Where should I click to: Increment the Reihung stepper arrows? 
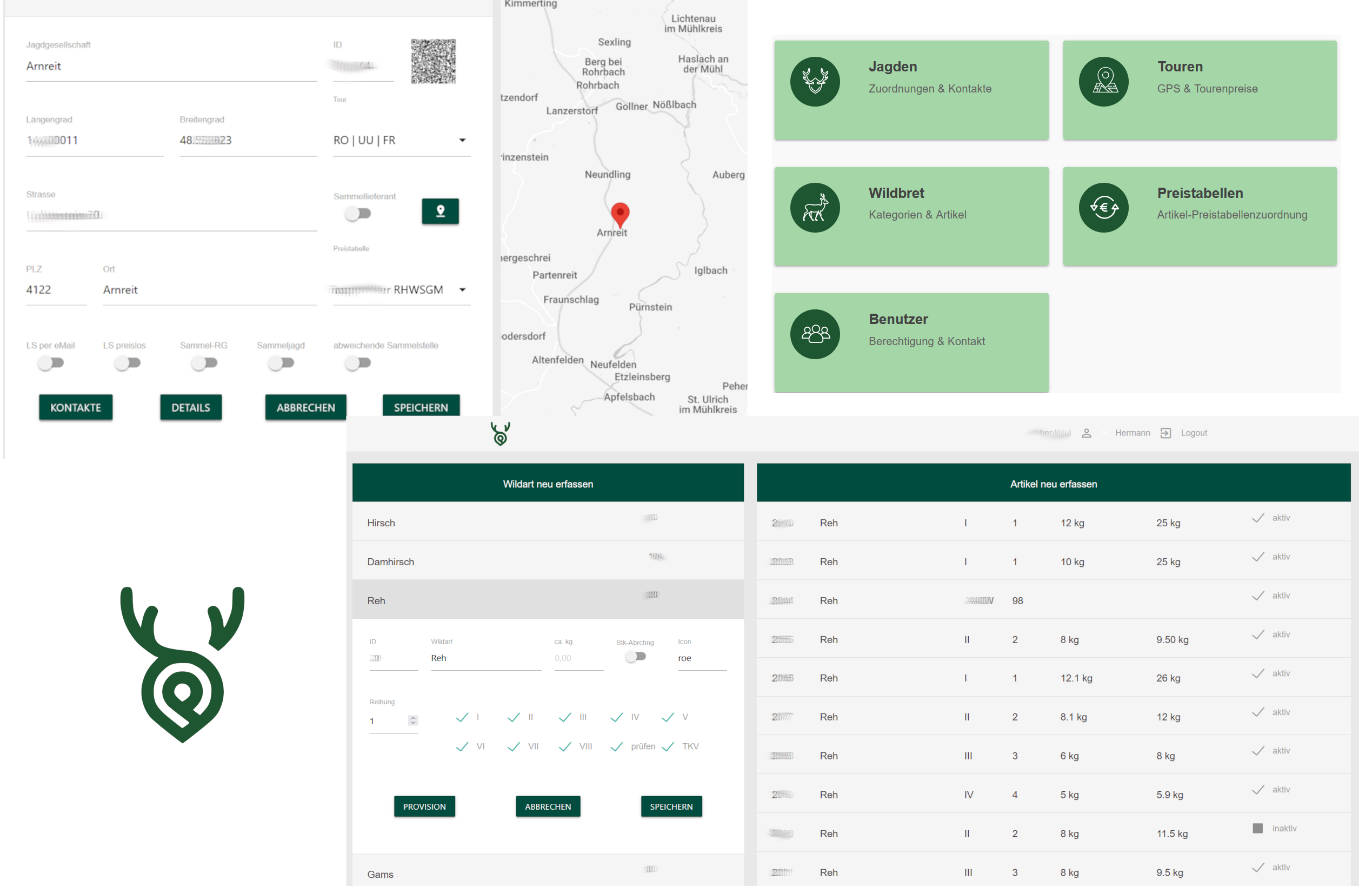coord(413,718)
